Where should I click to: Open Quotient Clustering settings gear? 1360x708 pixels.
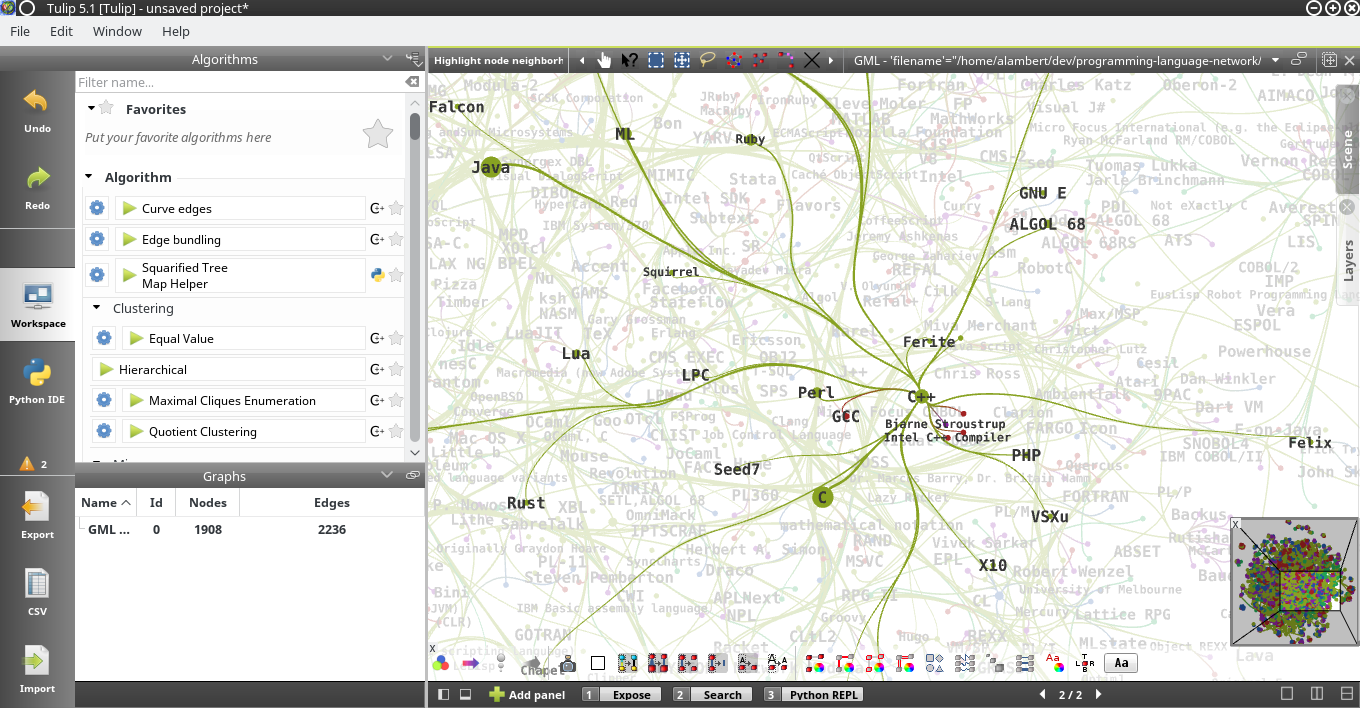(104, 431)
